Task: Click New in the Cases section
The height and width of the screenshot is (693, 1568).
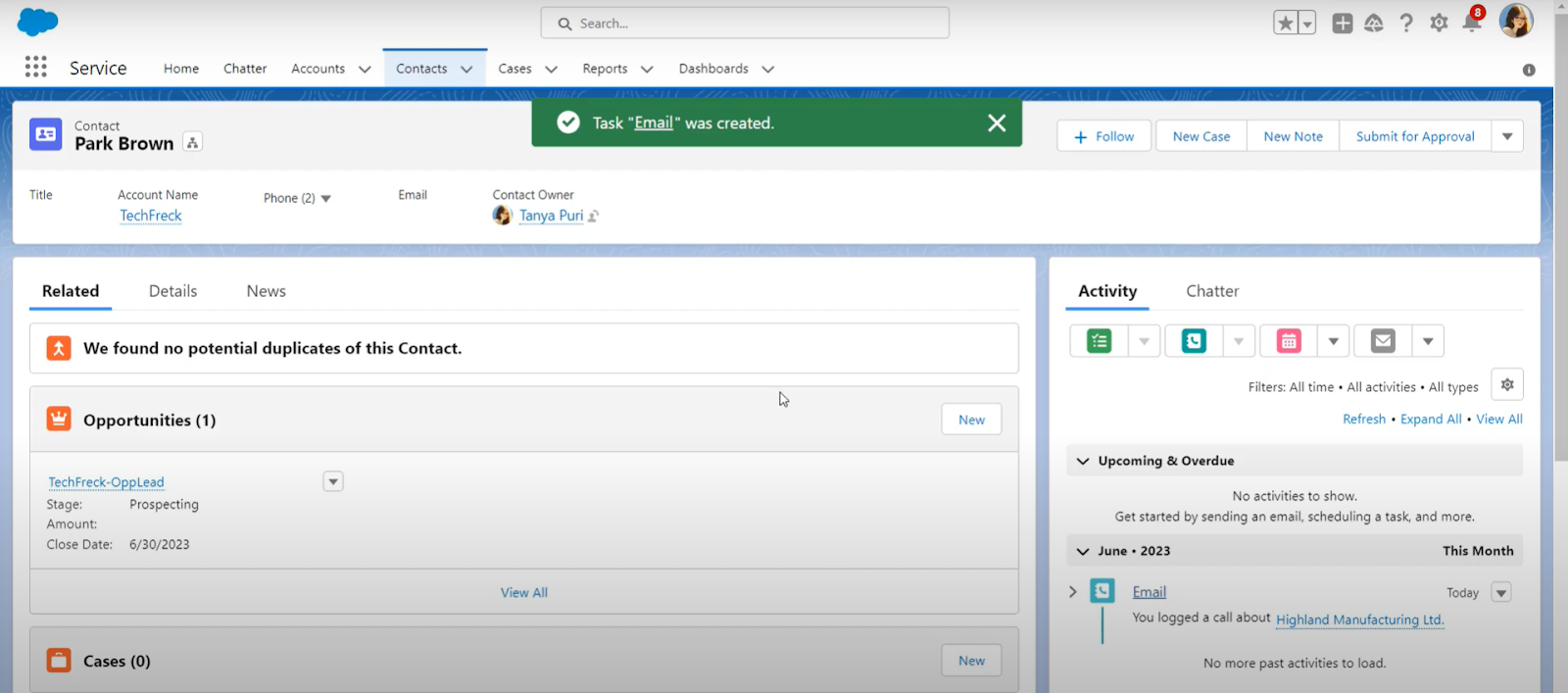Action: [971, 661]
